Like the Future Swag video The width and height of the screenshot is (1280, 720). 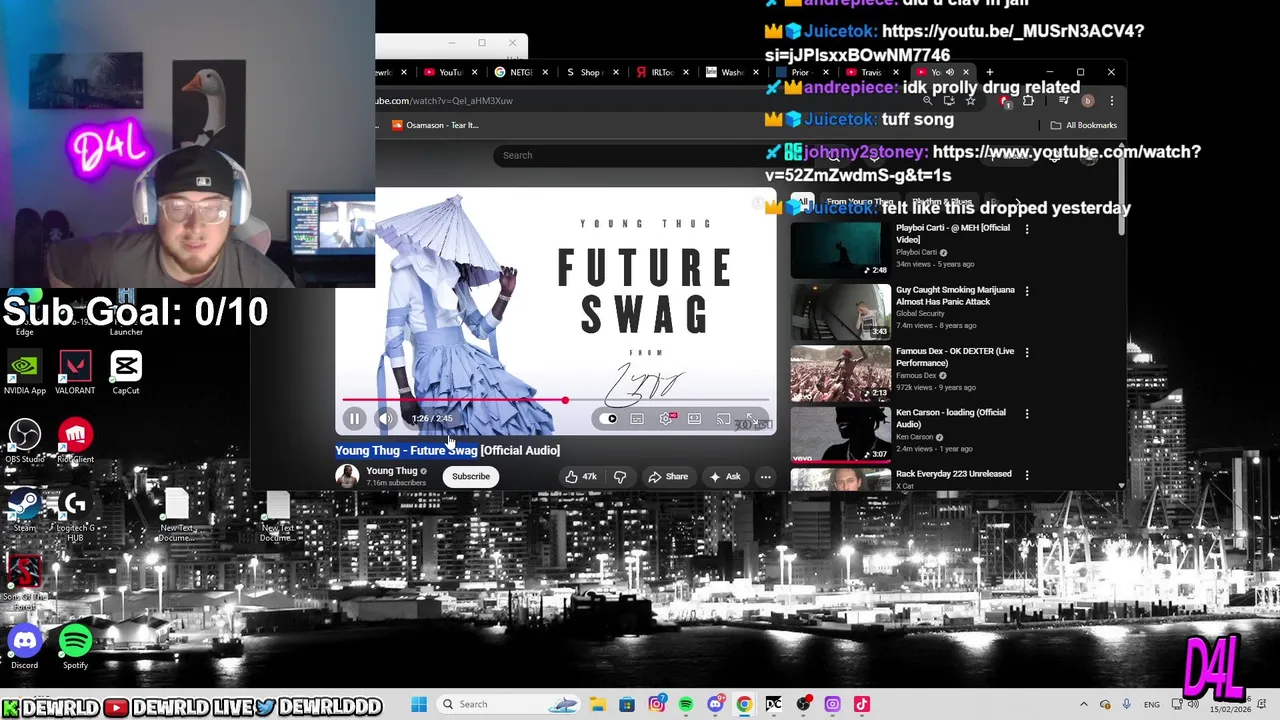pos(580,477)
